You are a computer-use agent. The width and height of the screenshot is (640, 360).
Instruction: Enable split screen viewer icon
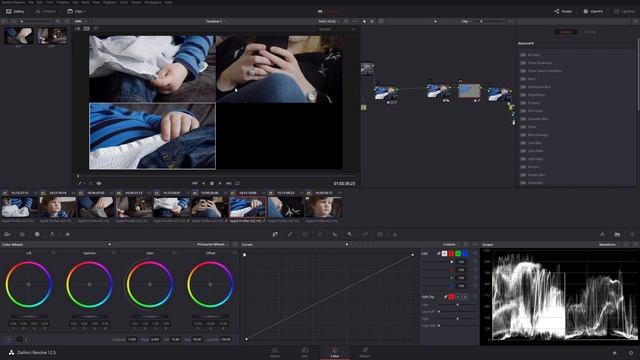pyautogui.click(x=87, y=29)
